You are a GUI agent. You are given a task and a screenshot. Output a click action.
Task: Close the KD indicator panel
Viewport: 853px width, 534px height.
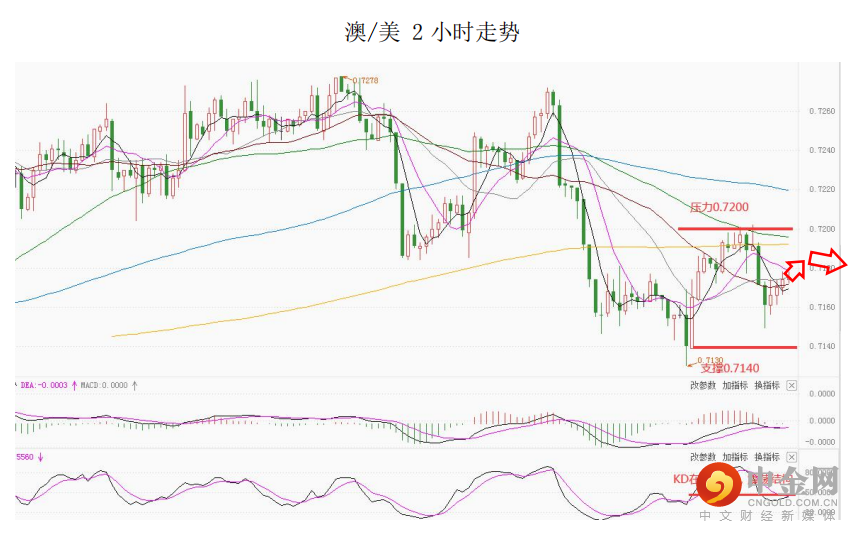pos(791,457)
